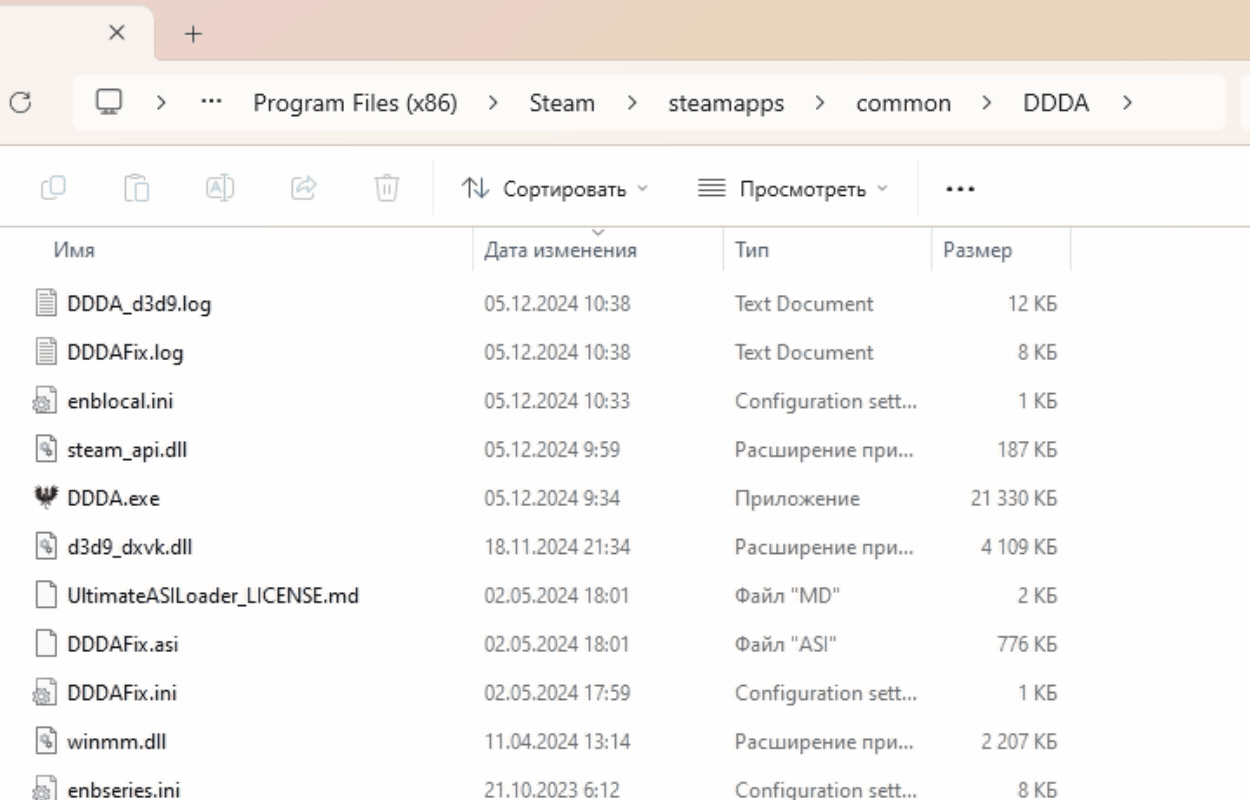The height and width of the screenshot is (800, 1250).
Task: Select the enblocal.ini file icon
Action: click(x=44, y=401)
